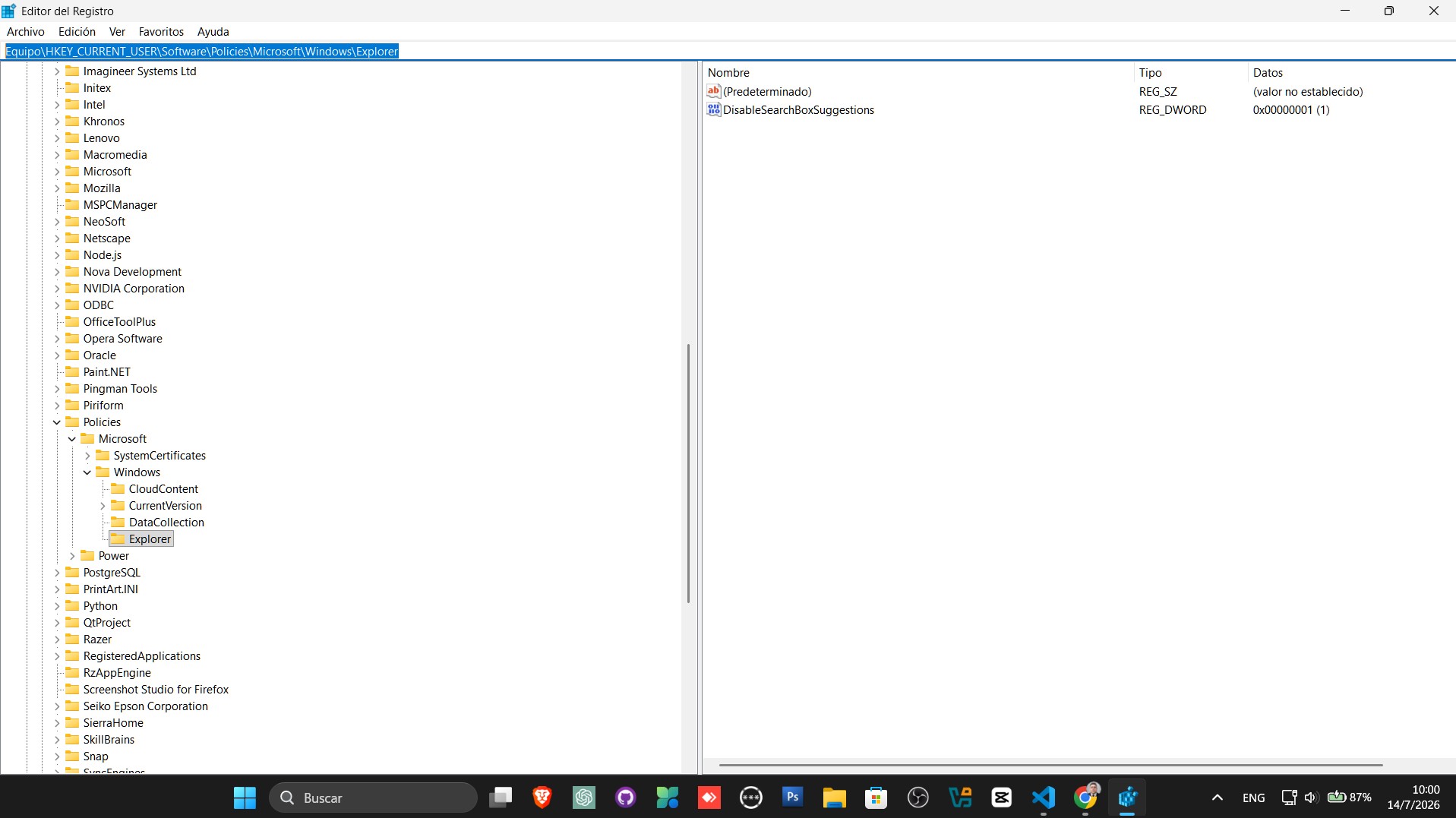
Task: Click the tree pane vertical scrollbar
Action: click(x=688, y=473)
